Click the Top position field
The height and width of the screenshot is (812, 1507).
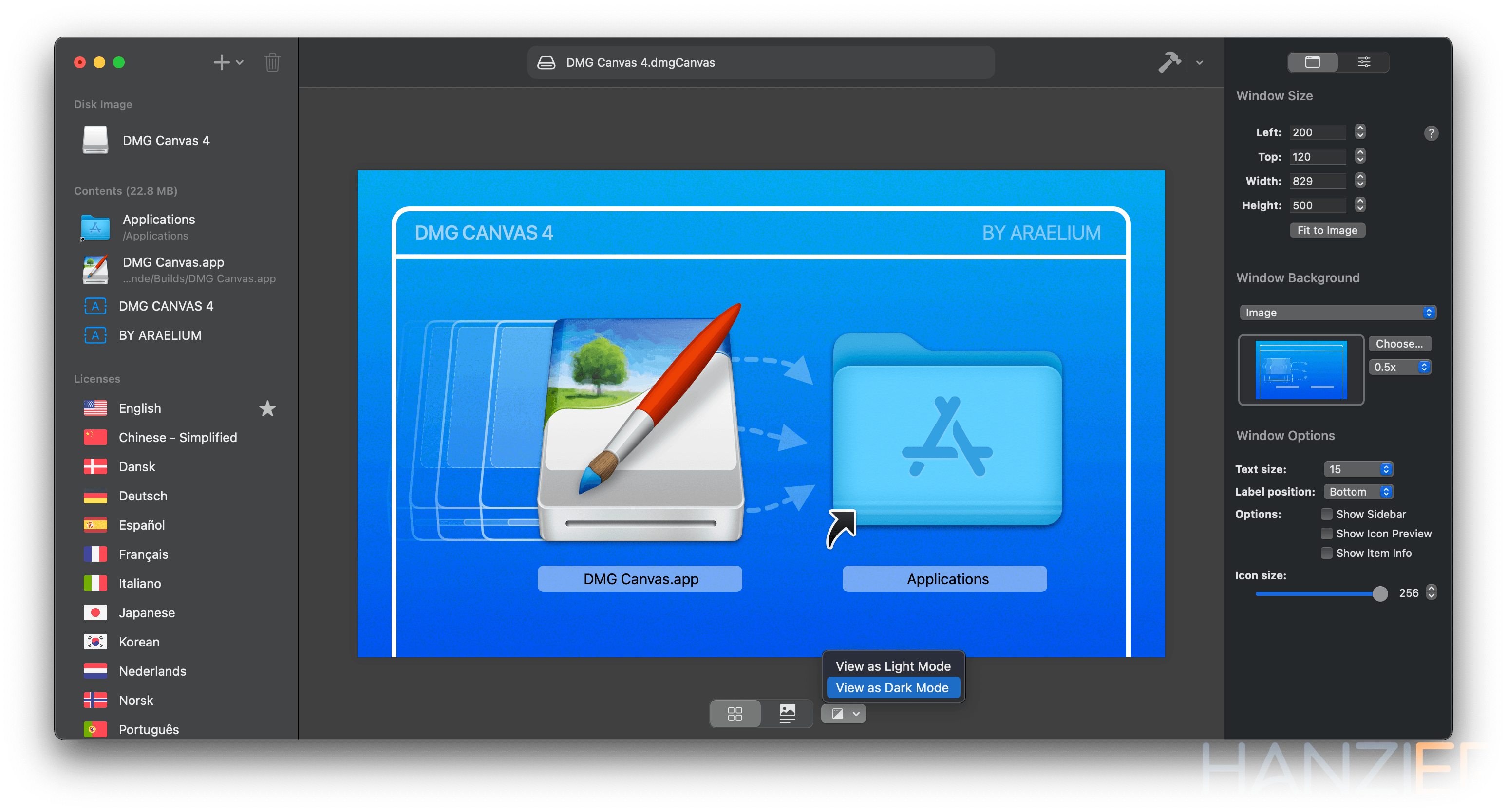coord(1318,157)
